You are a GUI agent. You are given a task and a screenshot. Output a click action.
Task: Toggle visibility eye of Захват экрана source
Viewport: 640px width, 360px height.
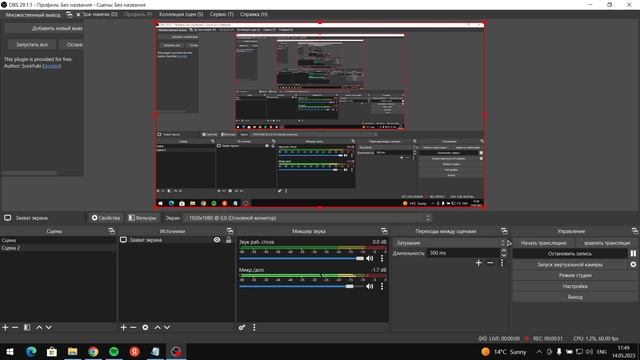[217, 240]
